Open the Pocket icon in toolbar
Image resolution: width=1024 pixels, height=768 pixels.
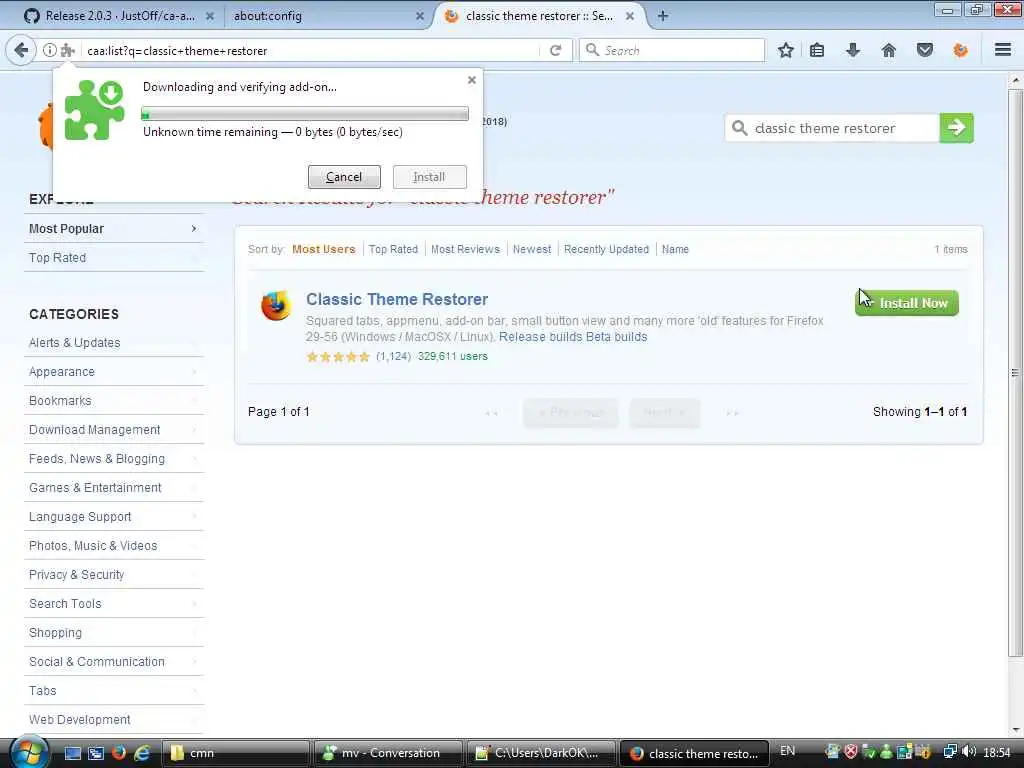click(925, 50)
